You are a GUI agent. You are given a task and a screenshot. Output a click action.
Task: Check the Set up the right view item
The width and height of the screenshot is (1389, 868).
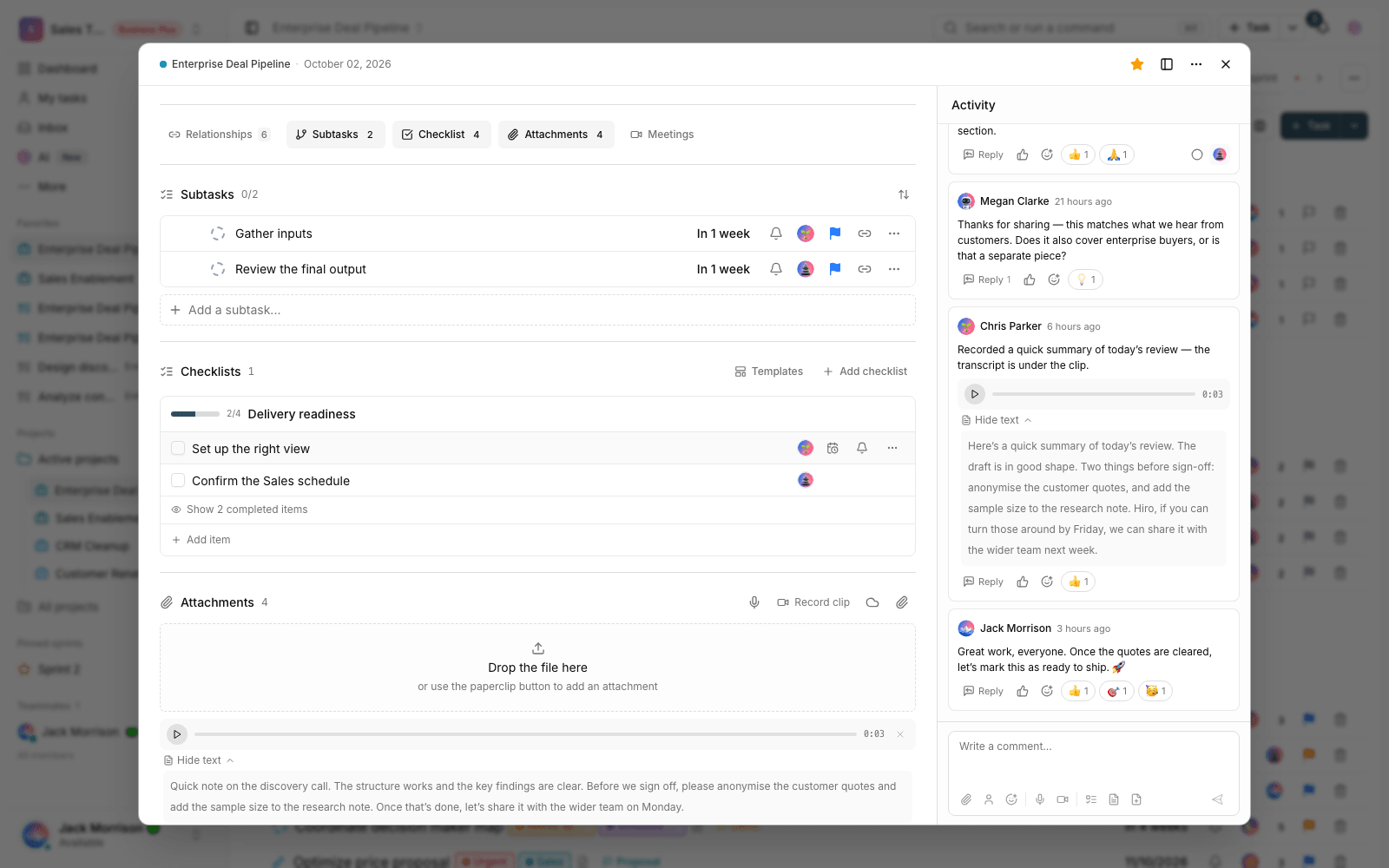click(x=178, y=448)
